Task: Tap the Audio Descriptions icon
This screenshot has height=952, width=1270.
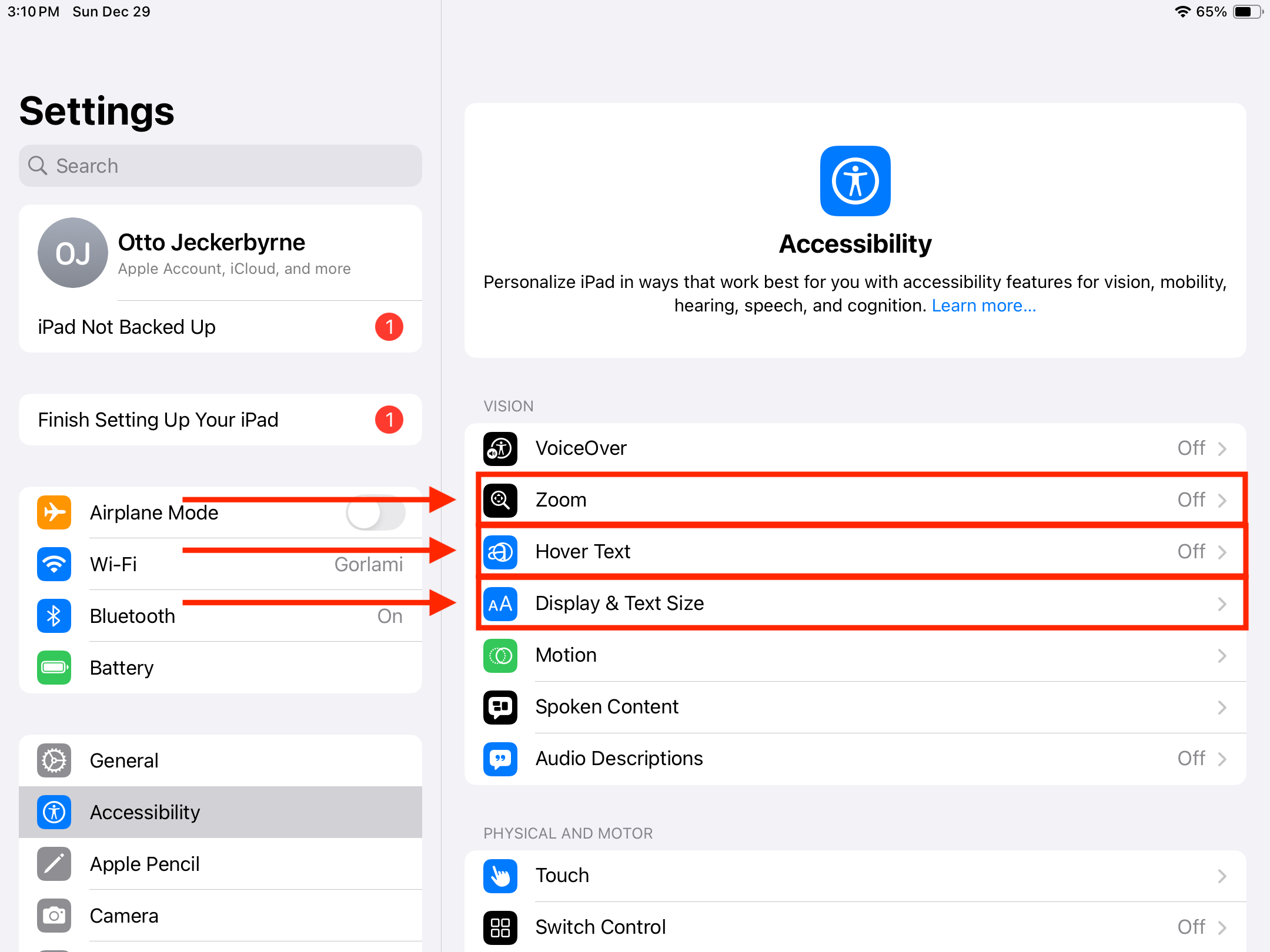Action: click(500, 759)
